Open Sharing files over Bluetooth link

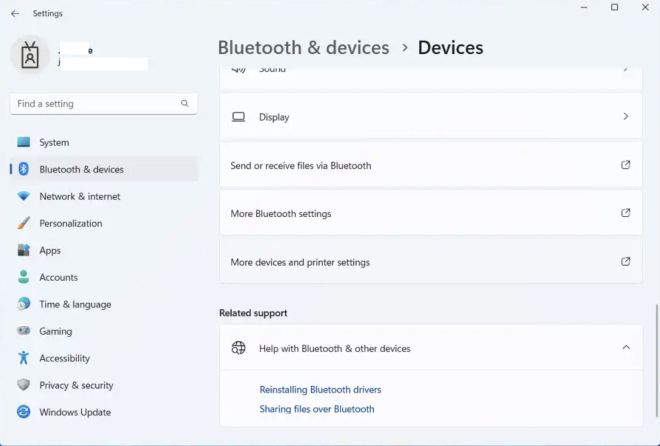coord(317,409)
